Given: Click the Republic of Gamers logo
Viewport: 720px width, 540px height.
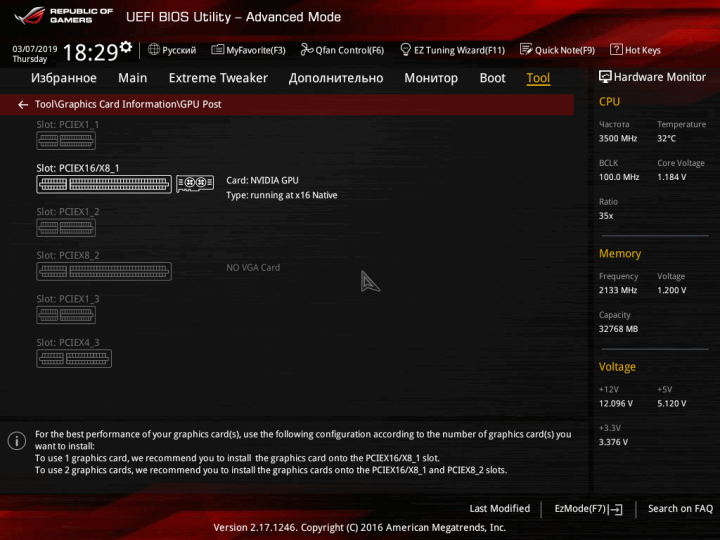Looking at the screenshot, I should (x=63, y=16).
